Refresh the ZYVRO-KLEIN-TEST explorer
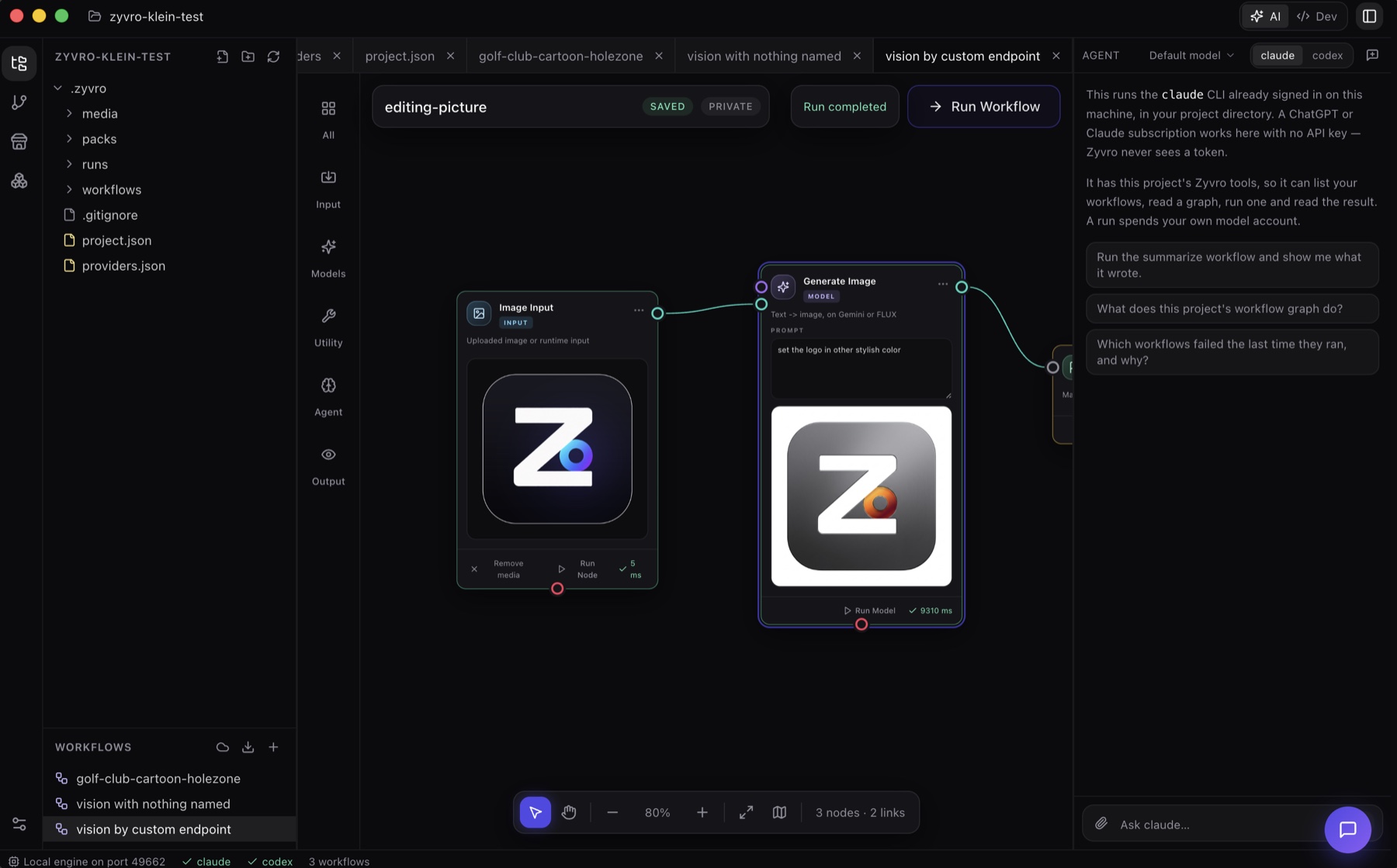1397x868 pixels. click(x=273, y=57)
